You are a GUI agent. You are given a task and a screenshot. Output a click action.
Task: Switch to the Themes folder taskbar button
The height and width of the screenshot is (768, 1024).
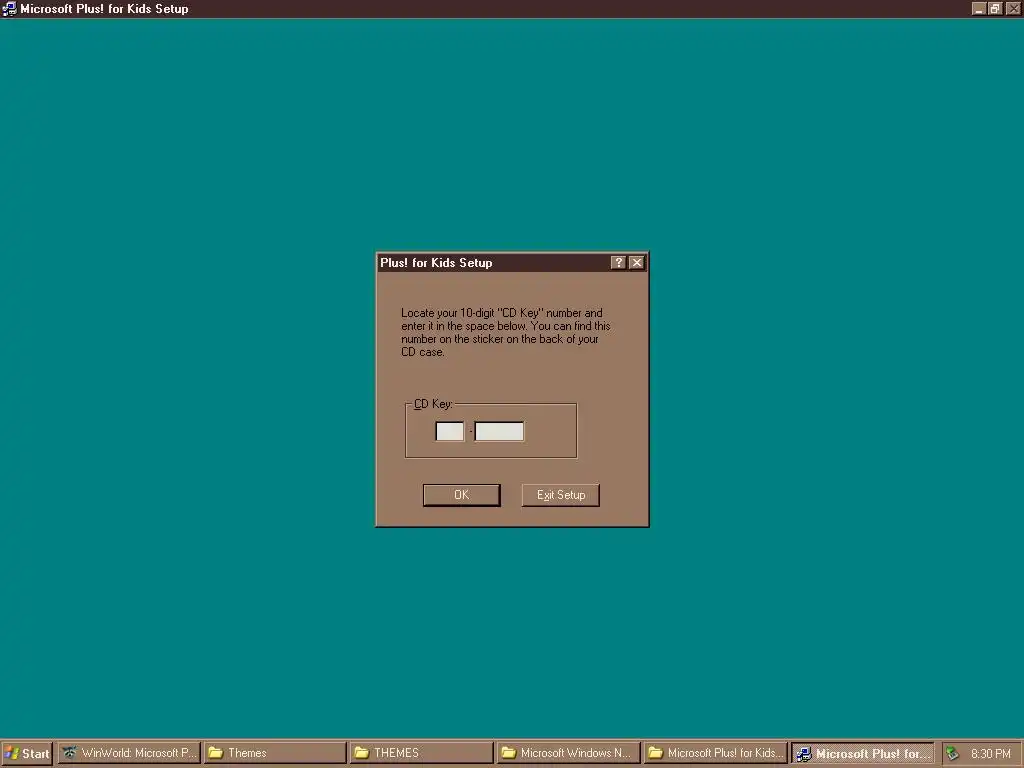tap(276, 753)
